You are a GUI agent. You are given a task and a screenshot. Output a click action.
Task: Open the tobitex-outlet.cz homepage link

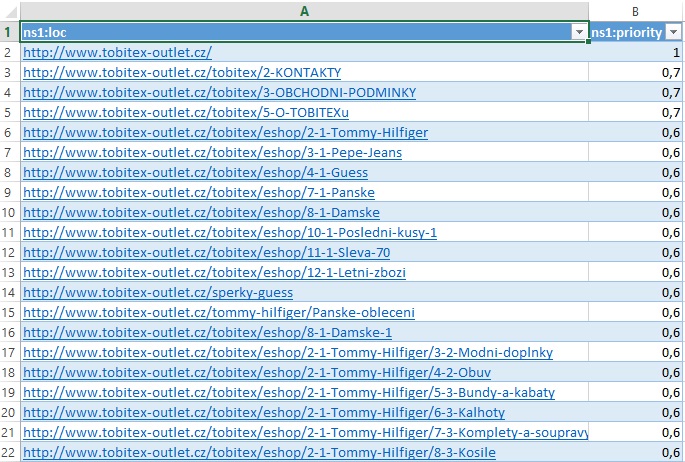point(118,53)
